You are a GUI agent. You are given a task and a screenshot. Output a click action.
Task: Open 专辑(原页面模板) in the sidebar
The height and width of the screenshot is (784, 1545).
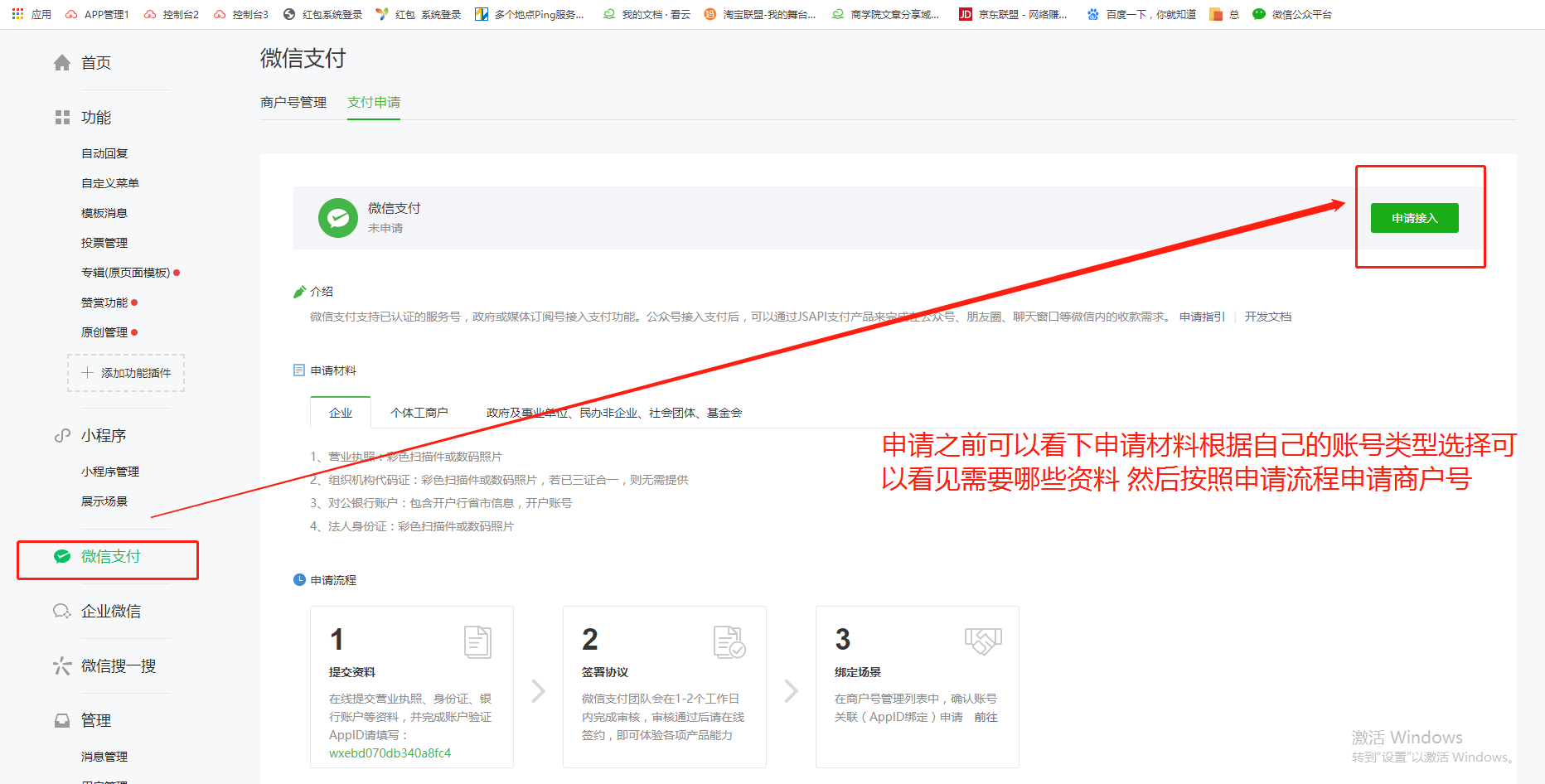[126, 273]
